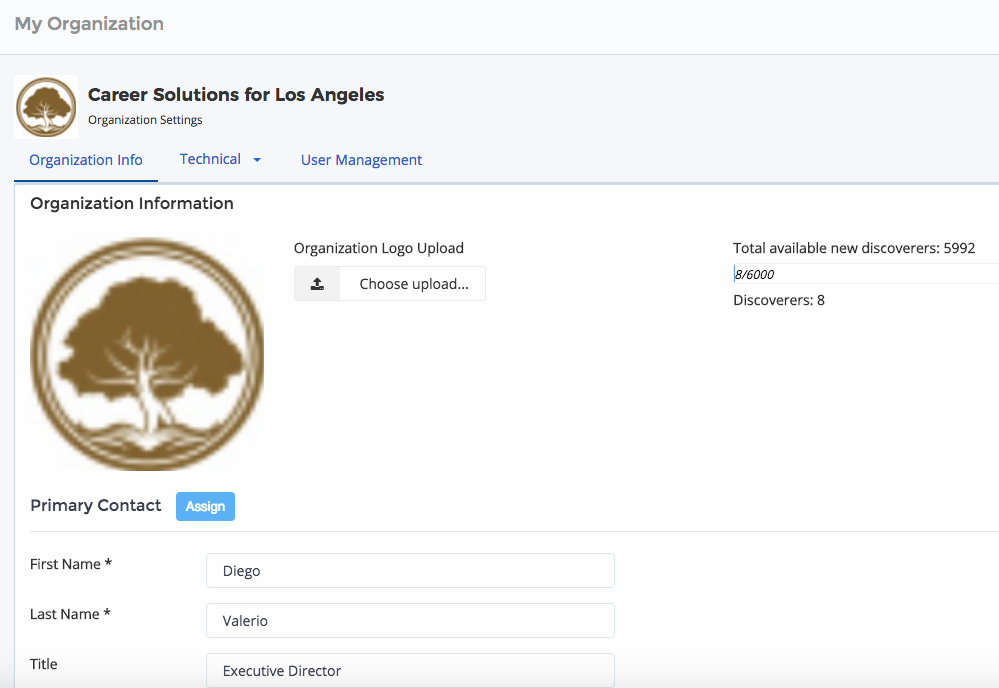Click the Organization Settings subtitle
Screen dimensions: 999x688
(x=145, y=120)
